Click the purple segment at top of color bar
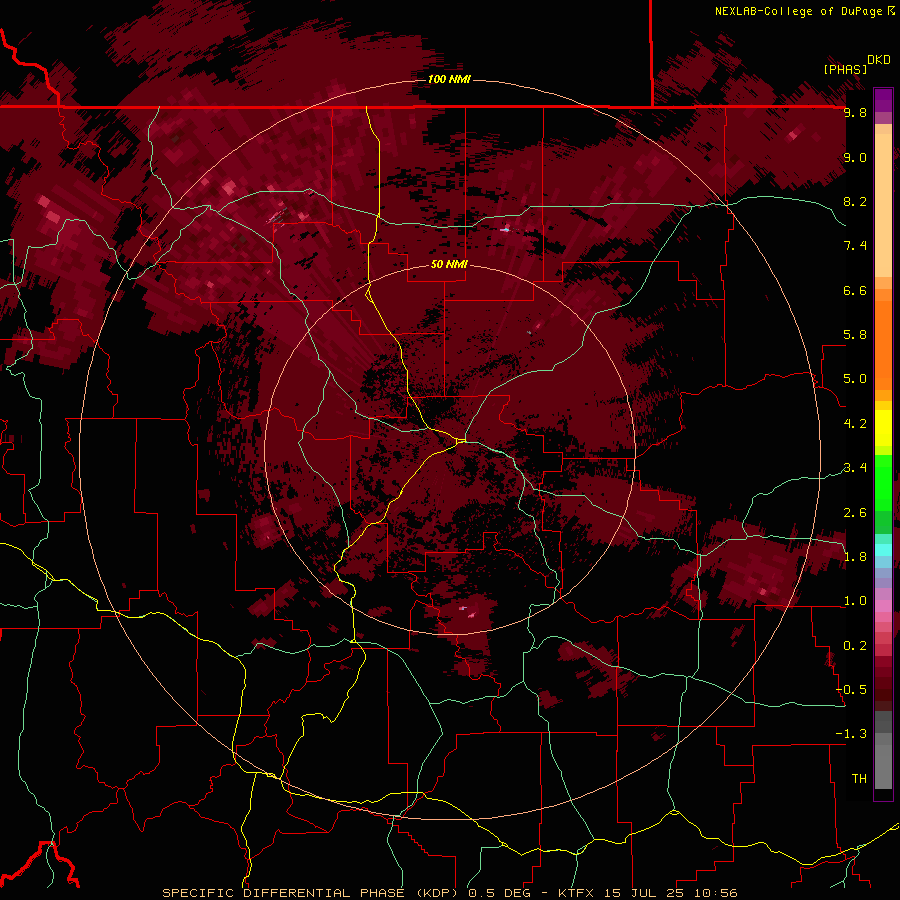This screenshot has width=900, height=900. click(883, 100)
